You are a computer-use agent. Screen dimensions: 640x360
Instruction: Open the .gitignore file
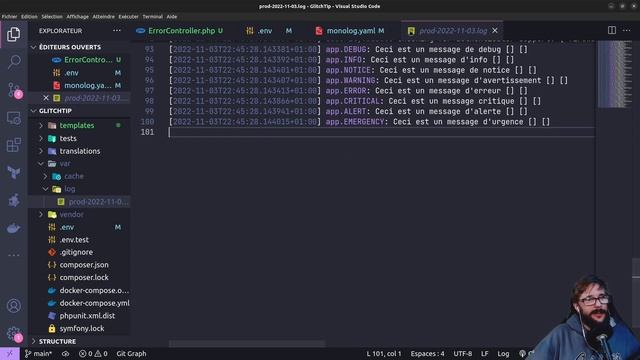79,252
